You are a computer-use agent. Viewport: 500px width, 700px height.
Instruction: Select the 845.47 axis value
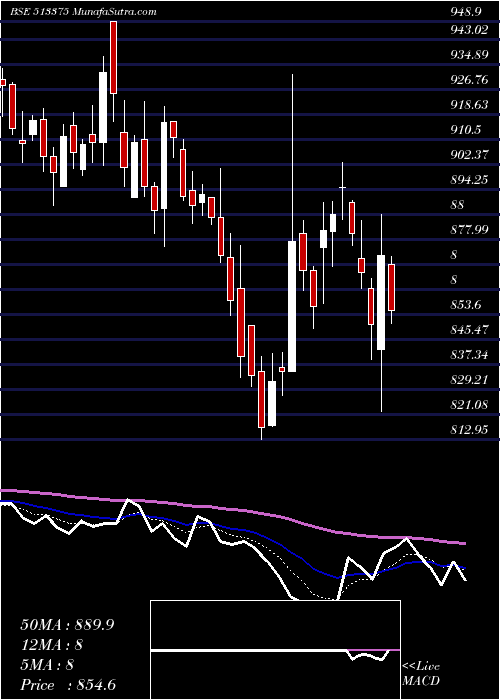point(469,330)
